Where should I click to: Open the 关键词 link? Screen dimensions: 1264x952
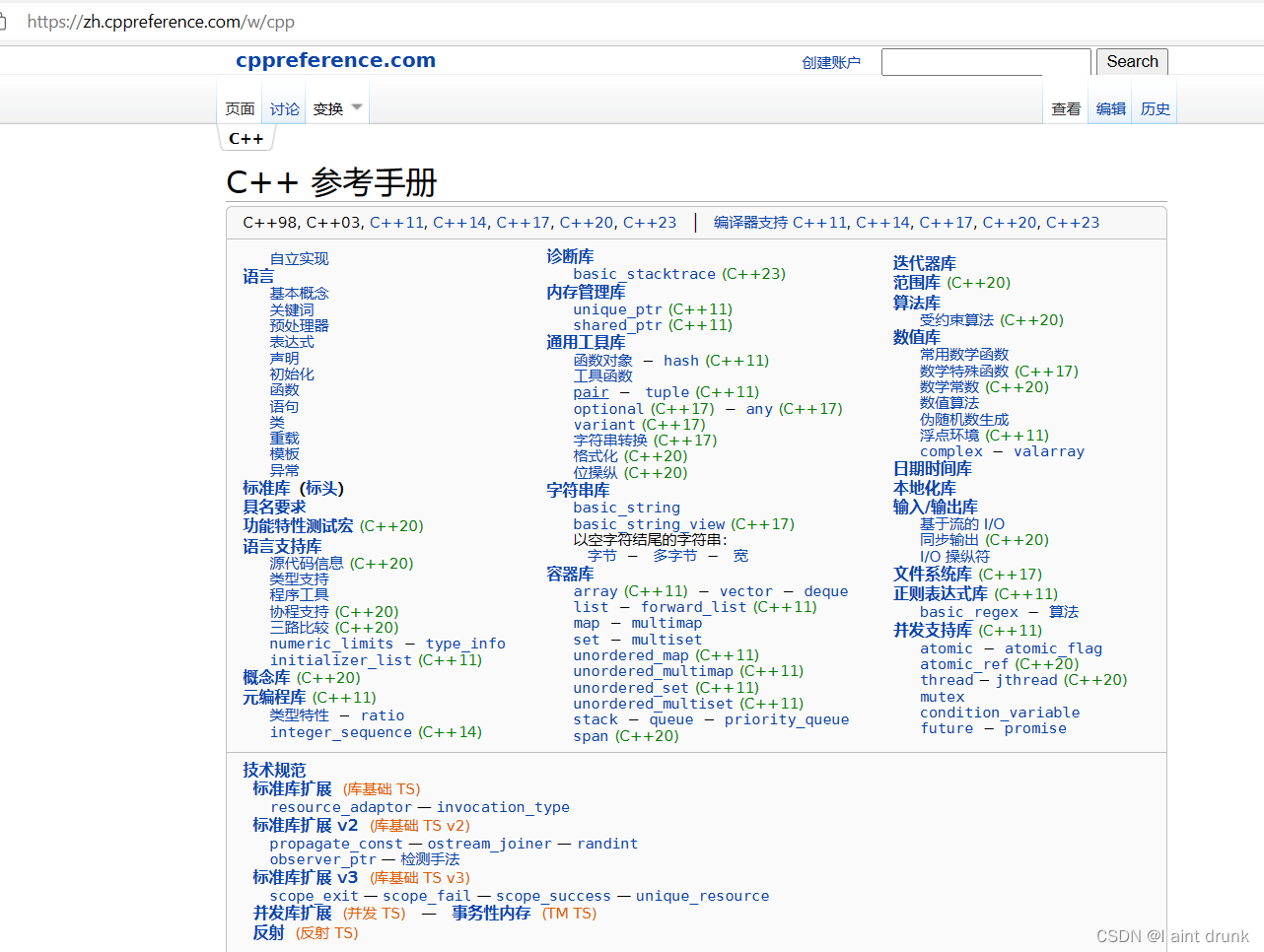tap(292, 309)
